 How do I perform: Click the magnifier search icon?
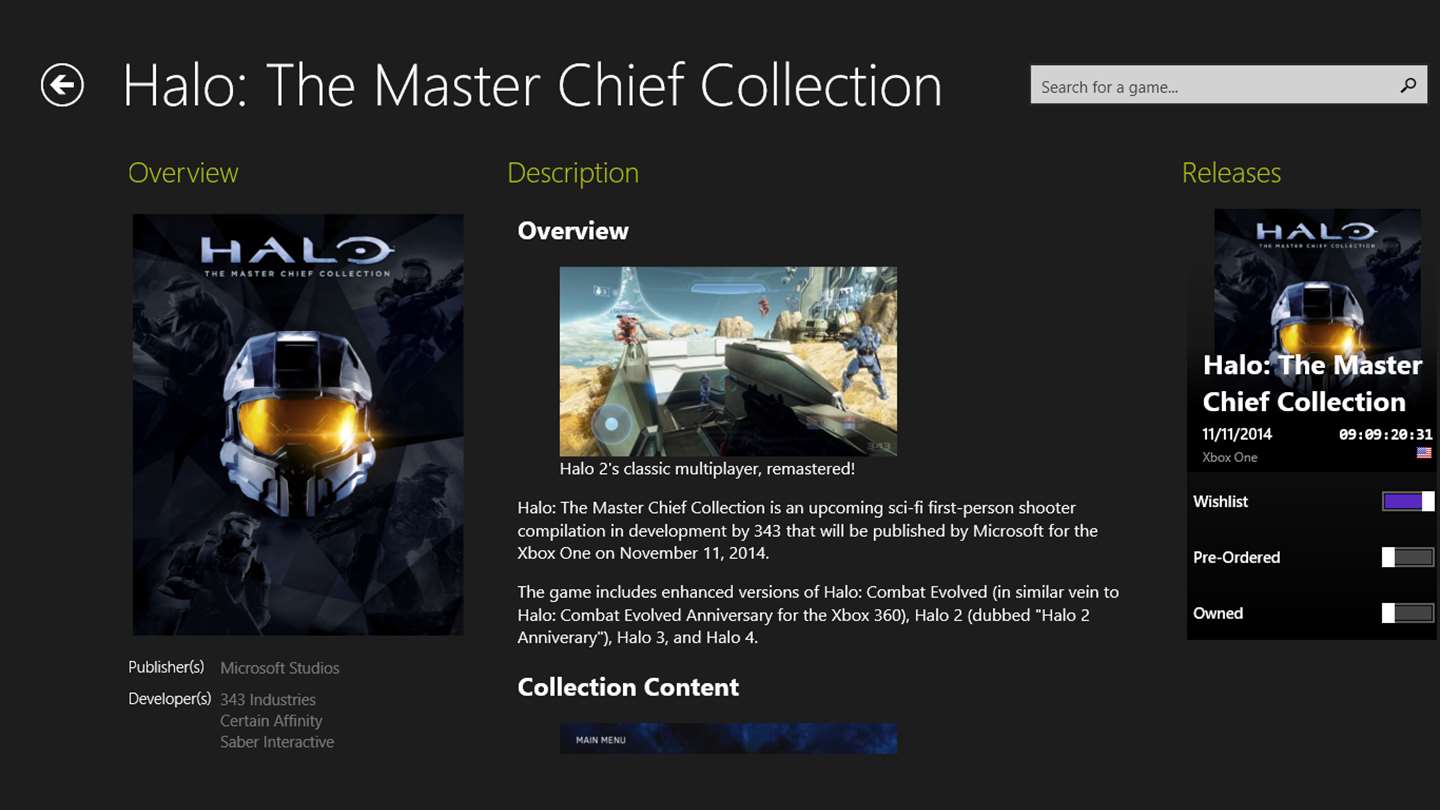tap(1408, 85)
